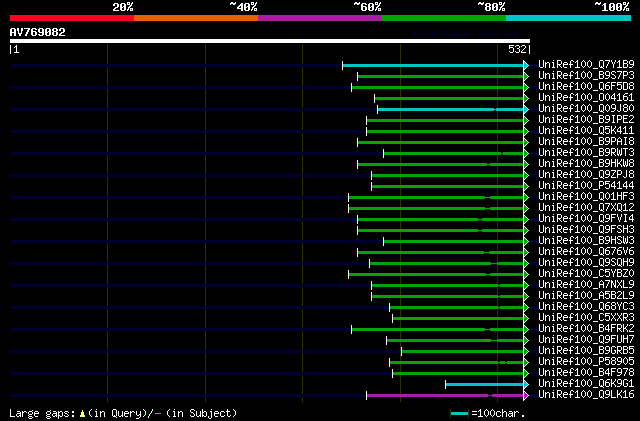Open hit UniRef100_Q7Y1B9

(x=586, y=64)
